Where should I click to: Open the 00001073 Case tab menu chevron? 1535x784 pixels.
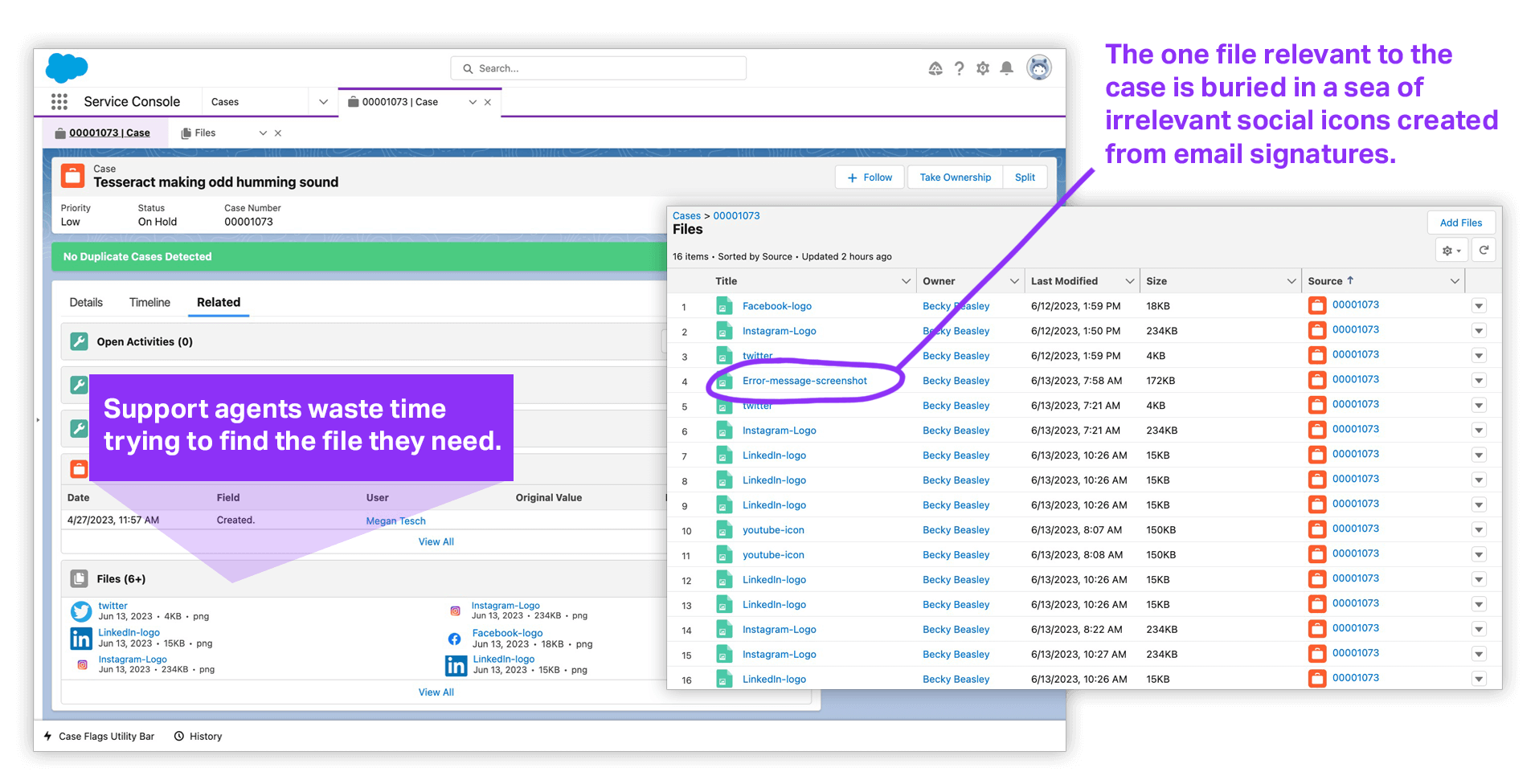(473, 102)
